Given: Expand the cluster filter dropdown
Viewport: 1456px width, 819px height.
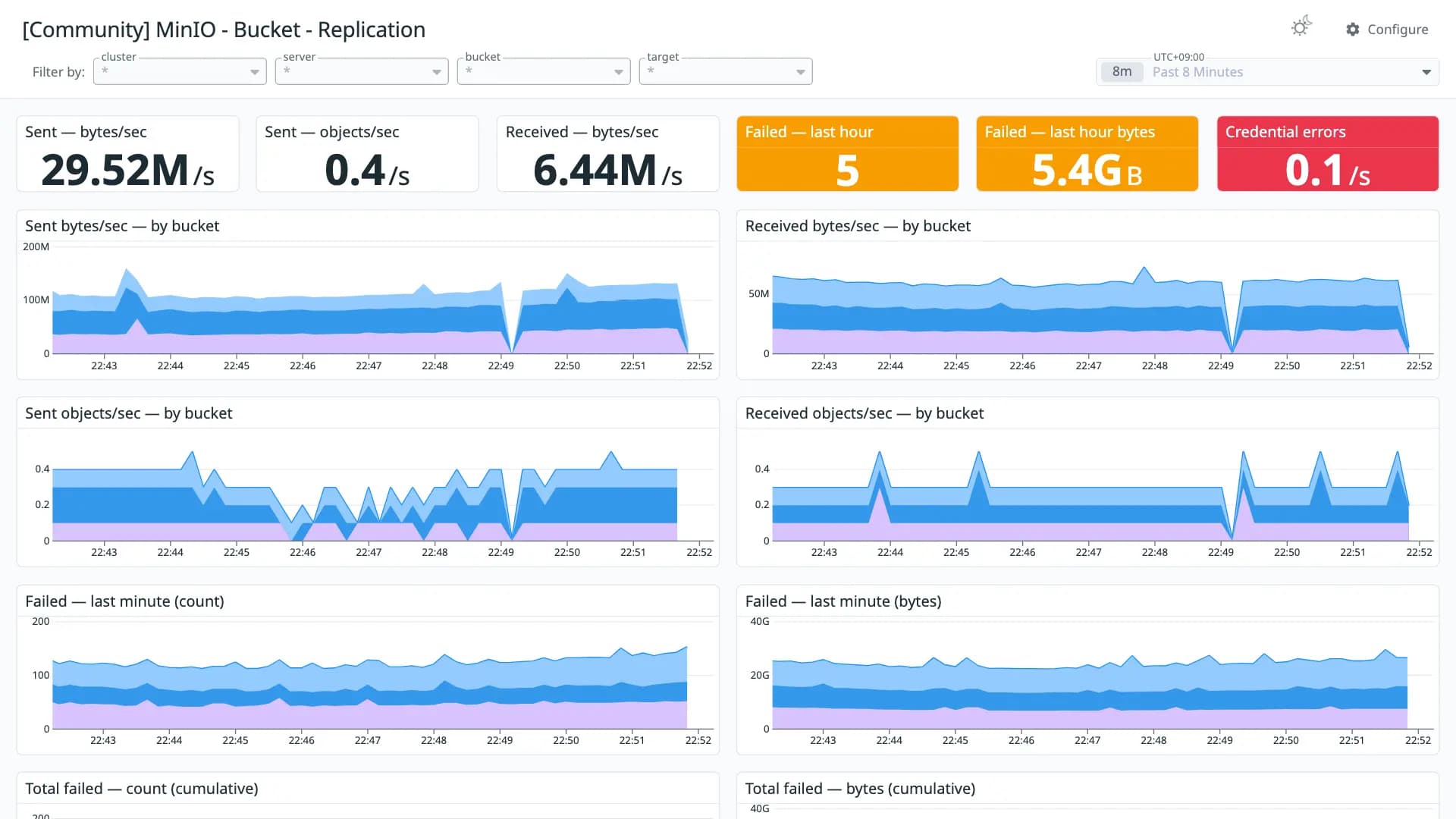Looking at the screenshot, I should (180, 71).
